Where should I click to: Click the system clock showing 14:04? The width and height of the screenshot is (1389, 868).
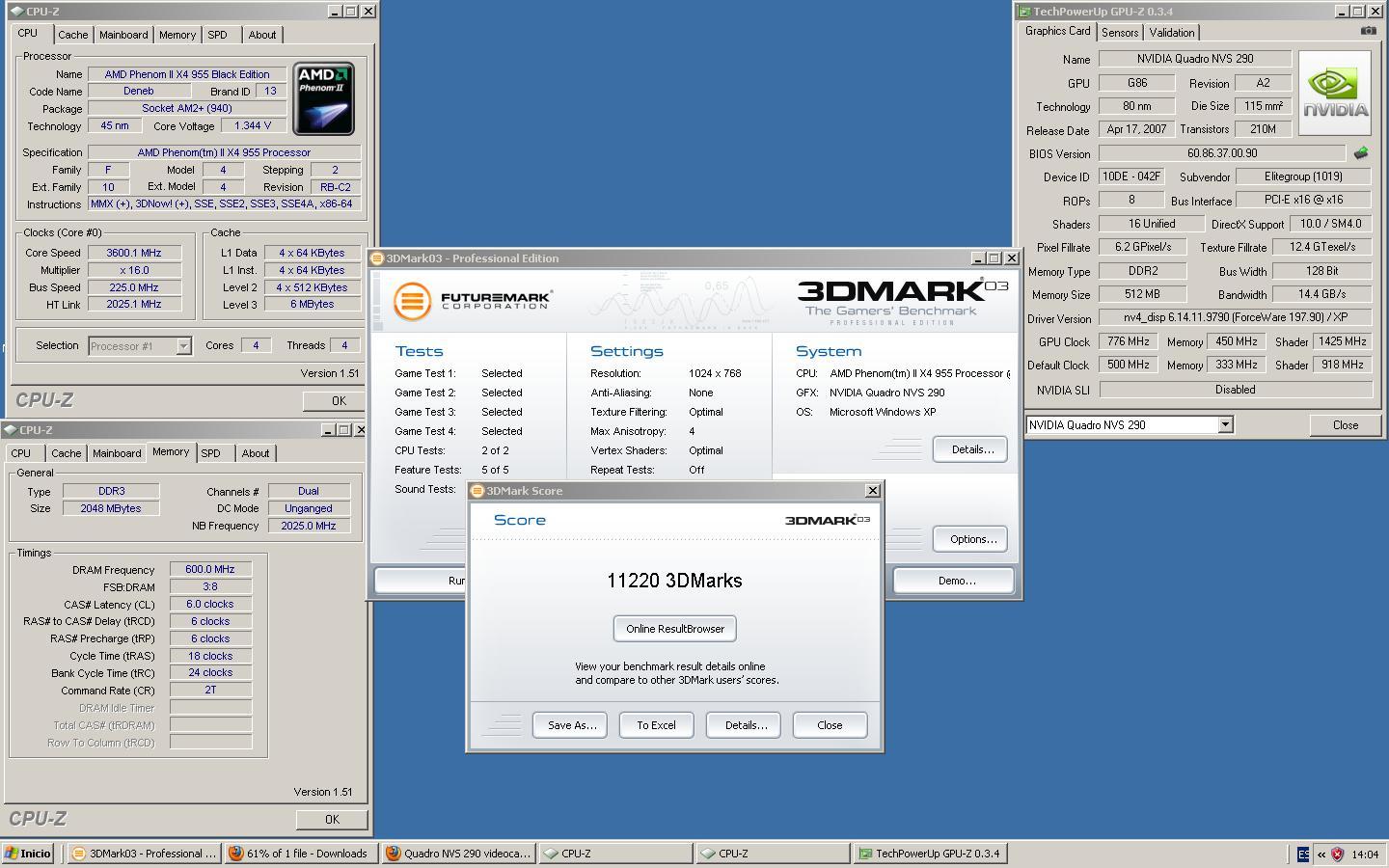[x=1365, y=854]
